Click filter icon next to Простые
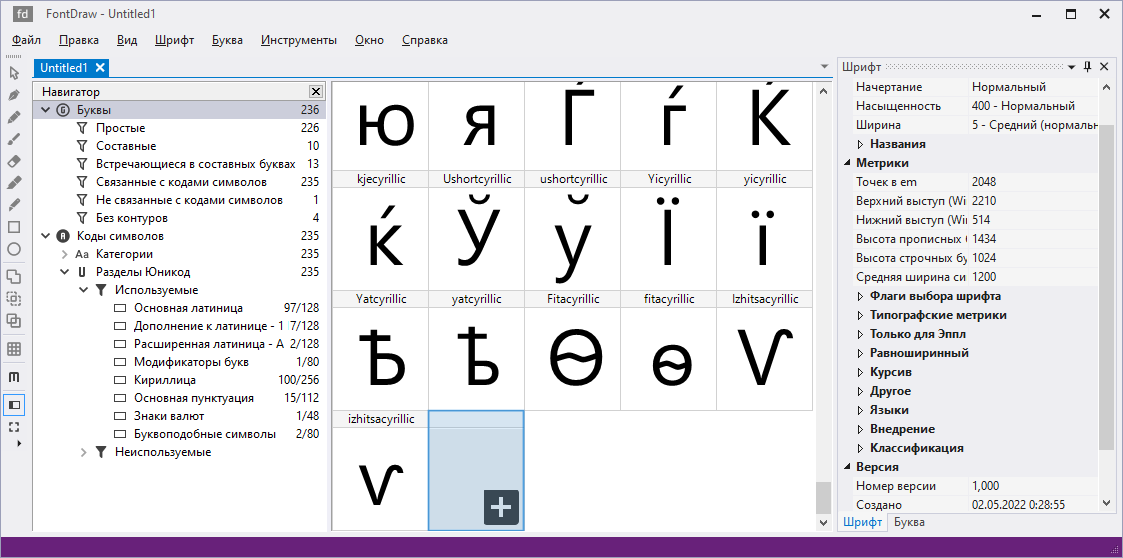 (82, 128)
